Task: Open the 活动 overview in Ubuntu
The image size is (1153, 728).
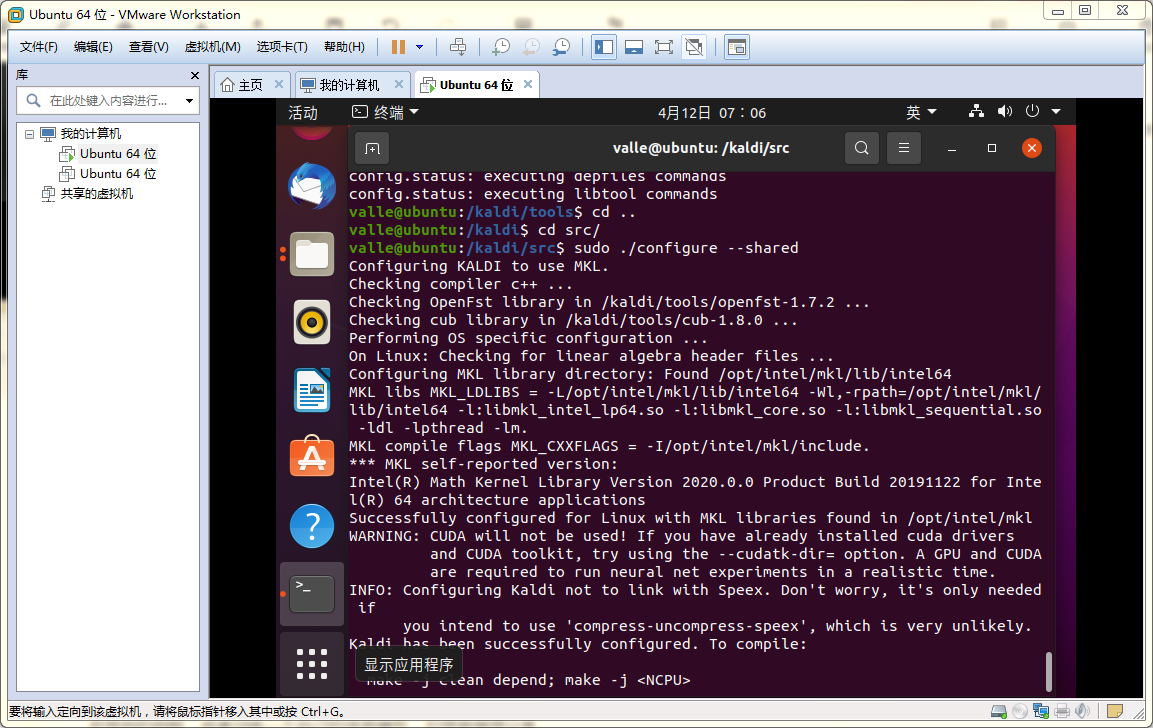Action: point(303,113)
